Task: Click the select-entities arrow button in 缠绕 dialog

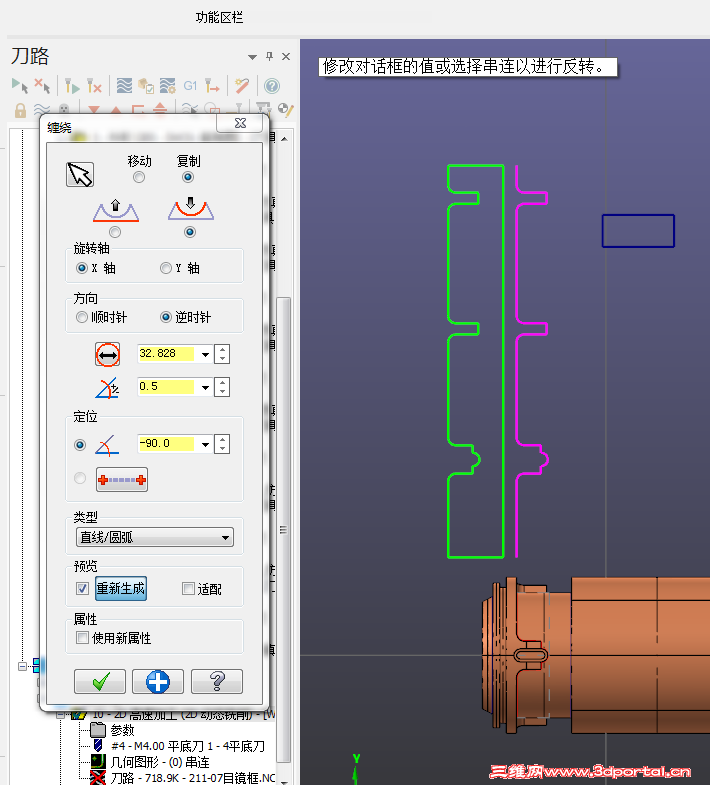Action: click(x=80, y=174)
